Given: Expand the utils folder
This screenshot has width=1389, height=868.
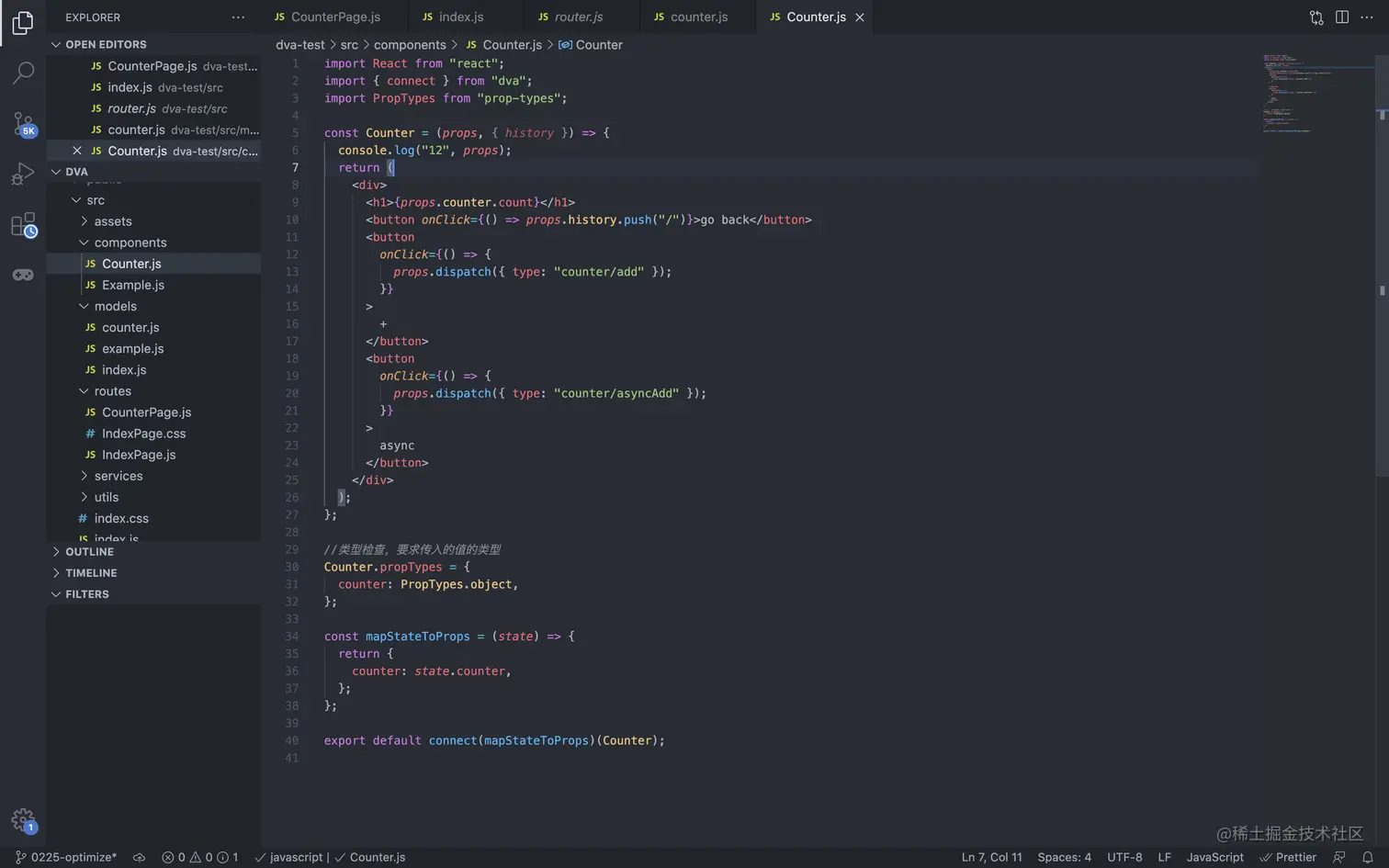Looking at the screenshot, I should (85, 497).
